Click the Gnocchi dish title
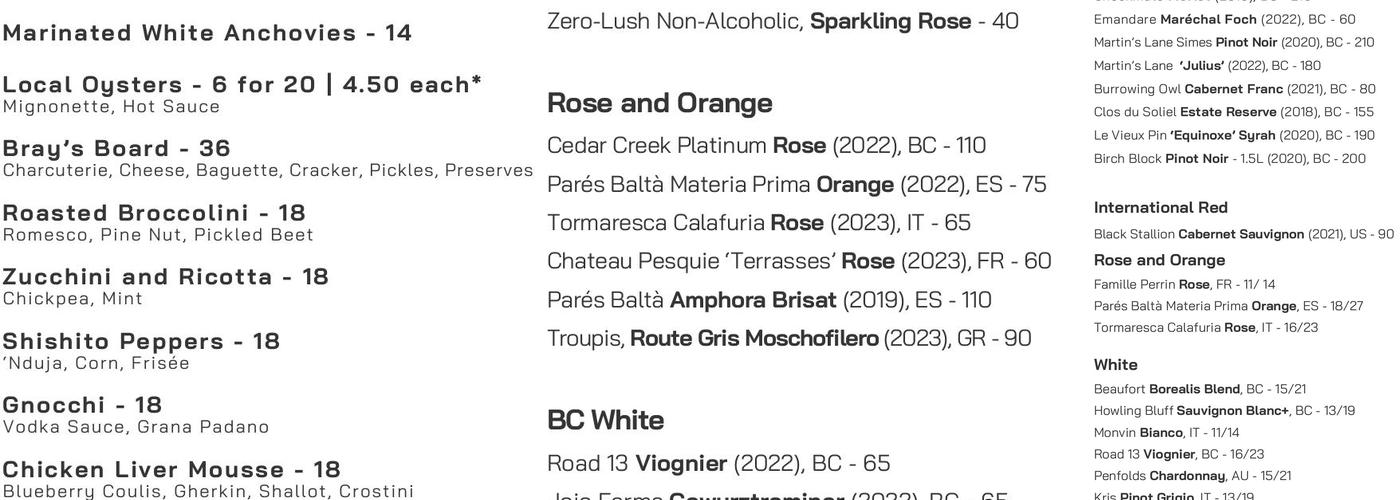1400x500 pixels. [82, 405]
